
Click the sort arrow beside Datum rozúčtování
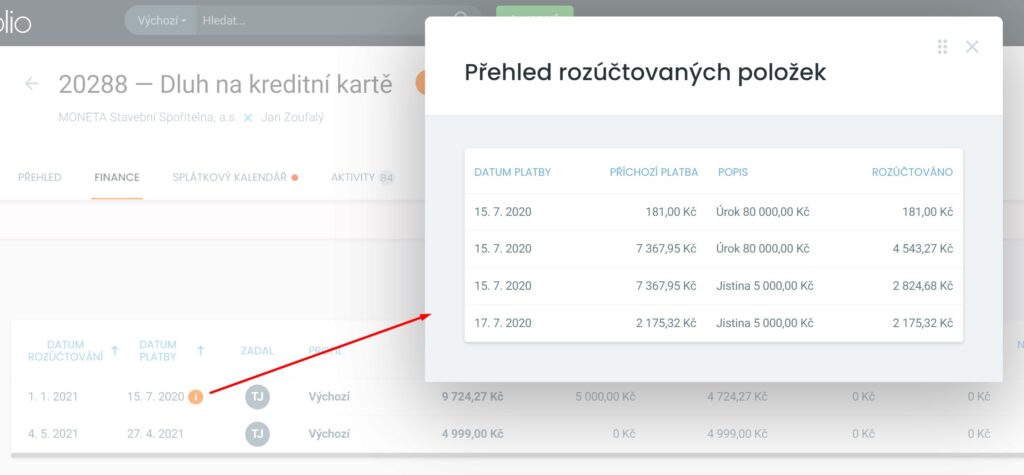tap(115, 351)
